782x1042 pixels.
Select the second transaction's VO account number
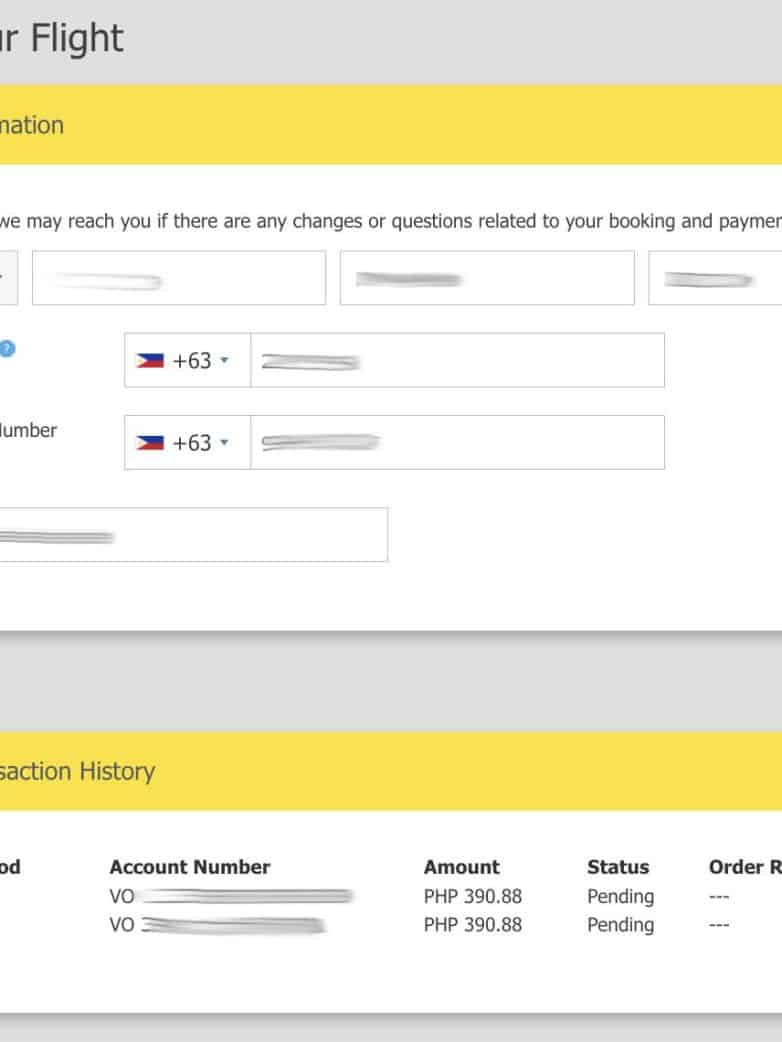tap(218, 925)
